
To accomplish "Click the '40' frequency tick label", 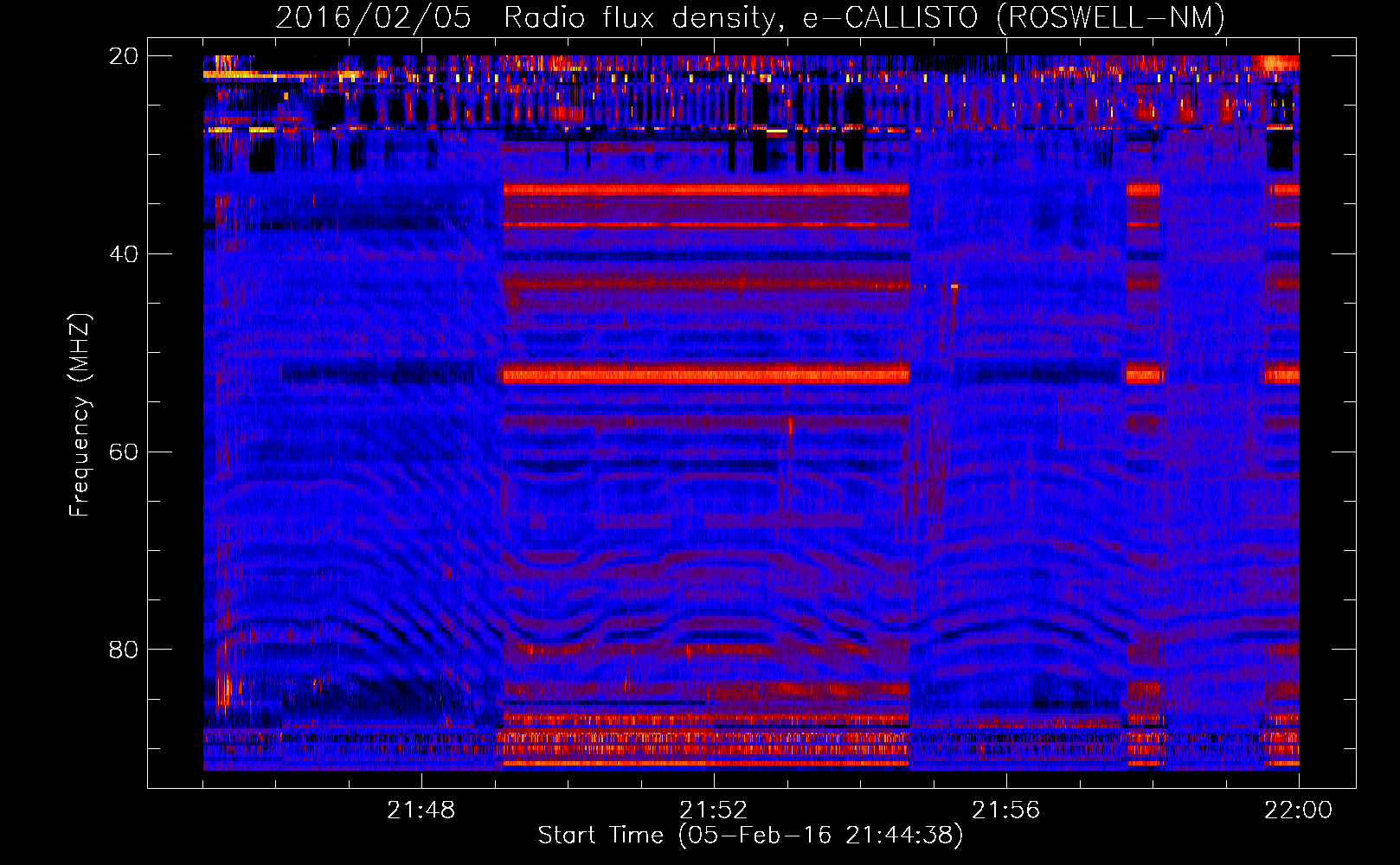I will [124, 254].
